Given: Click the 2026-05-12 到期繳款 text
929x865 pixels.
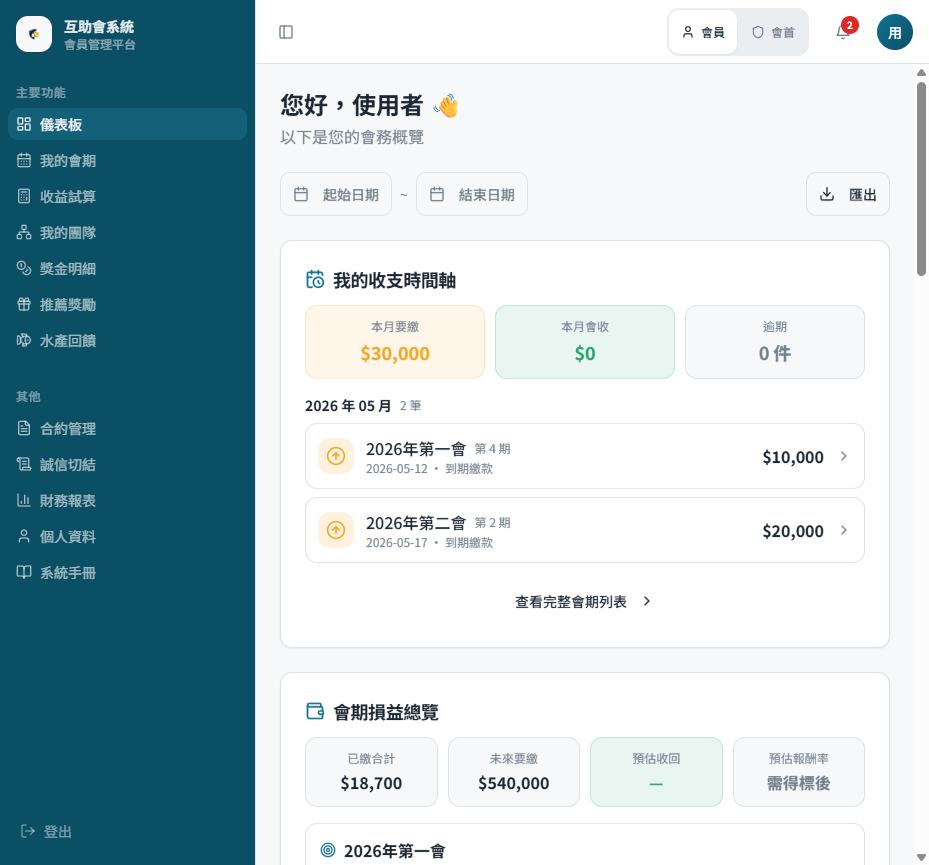Looking at the screenshot, I should coord(430,469).
